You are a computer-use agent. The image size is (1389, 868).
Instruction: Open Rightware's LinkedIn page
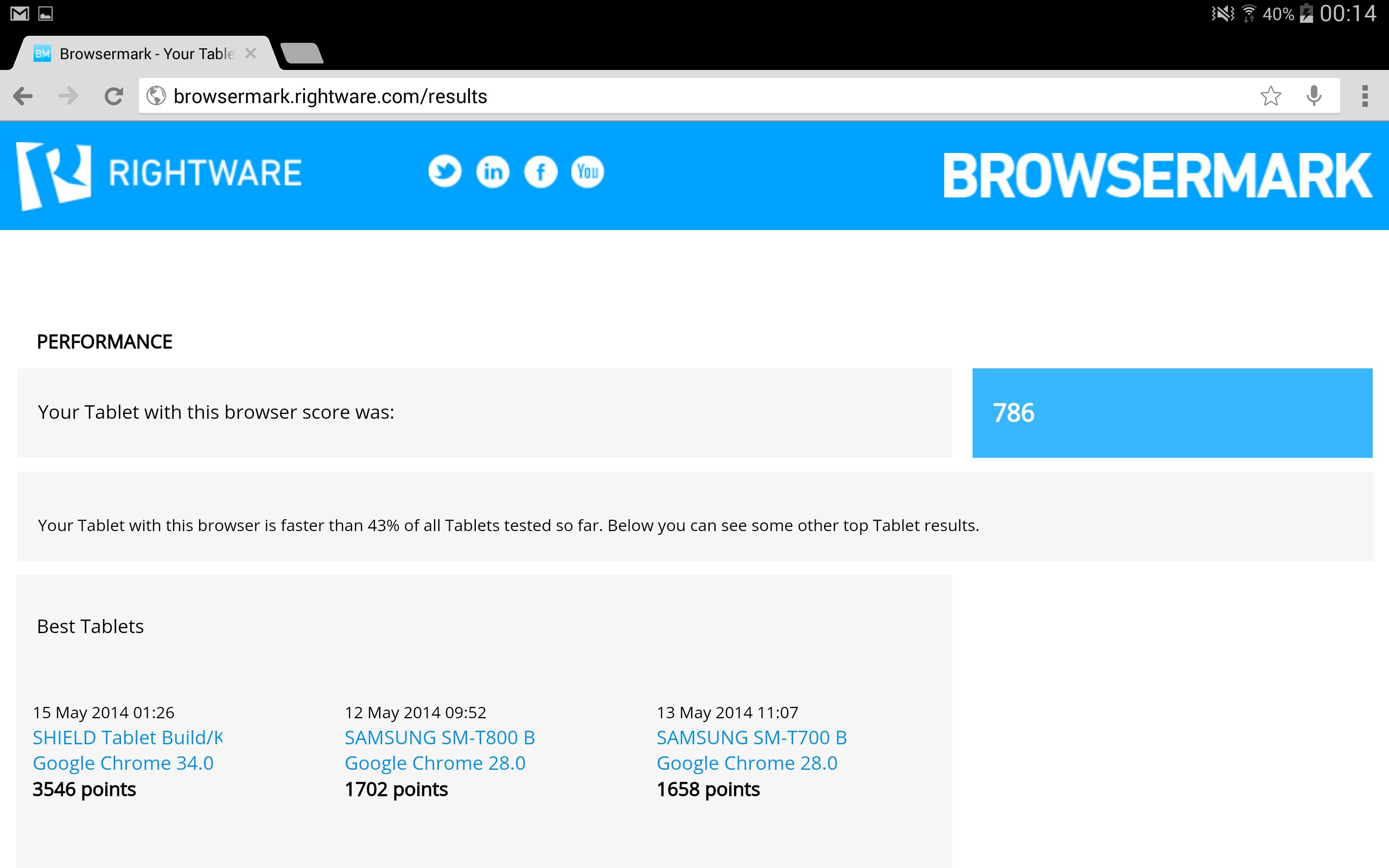coord(493,171)
